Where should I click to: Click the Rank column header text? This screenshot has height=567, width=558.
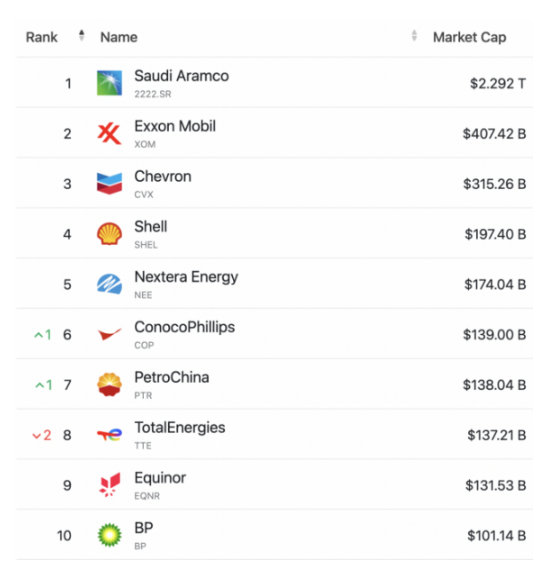42,37
